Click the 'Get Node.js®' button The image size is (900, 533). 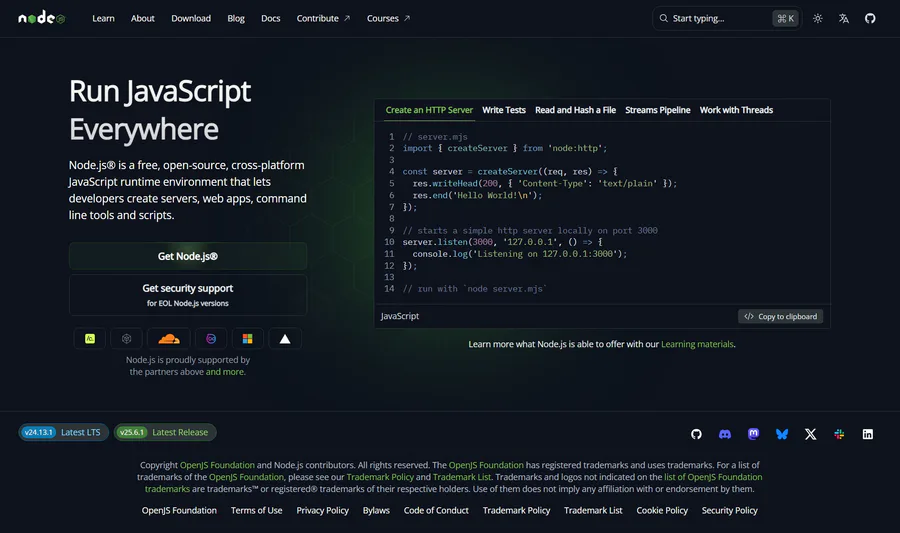(x=188, y=256)
